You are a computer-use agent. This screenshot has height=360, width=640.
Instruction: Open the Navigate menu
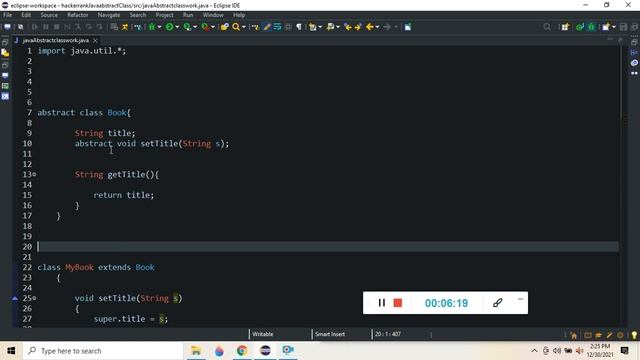109,15
